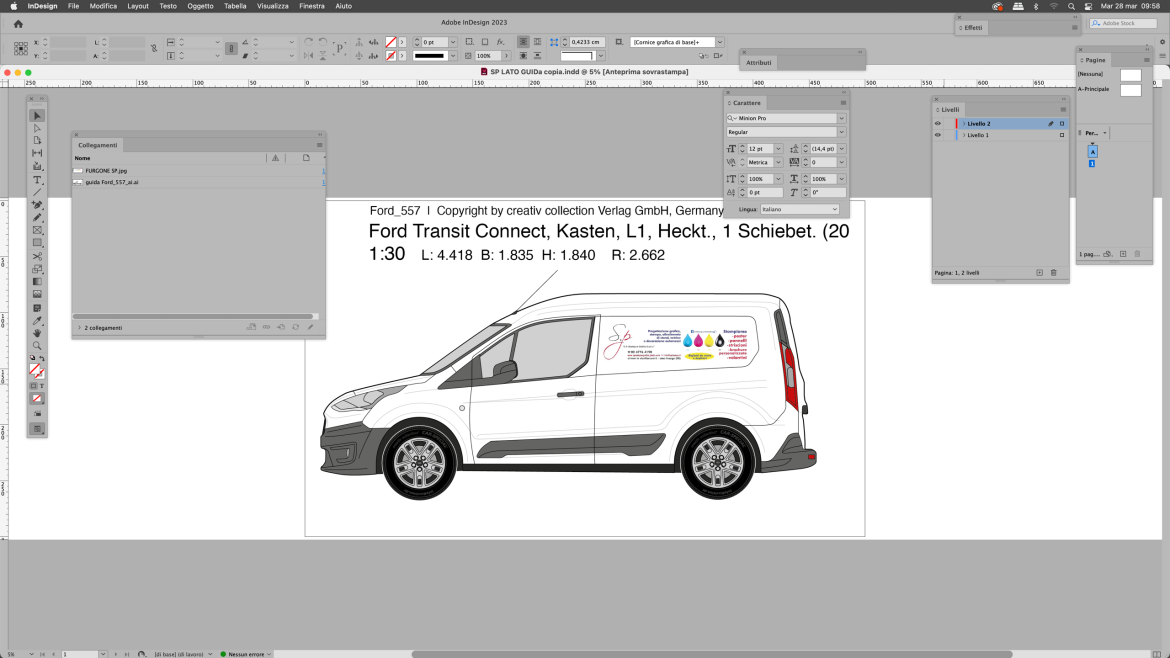1170x658 pixels.
Task: Expand link info in Collegamenti panel
Action: tap(79, 328)
